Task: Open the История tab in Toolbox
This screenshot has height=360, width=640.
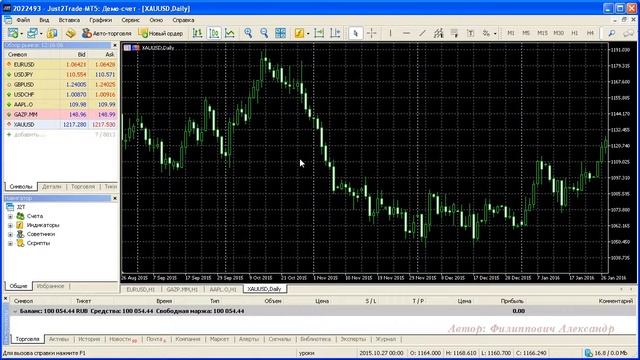Action: coord(89,339)
